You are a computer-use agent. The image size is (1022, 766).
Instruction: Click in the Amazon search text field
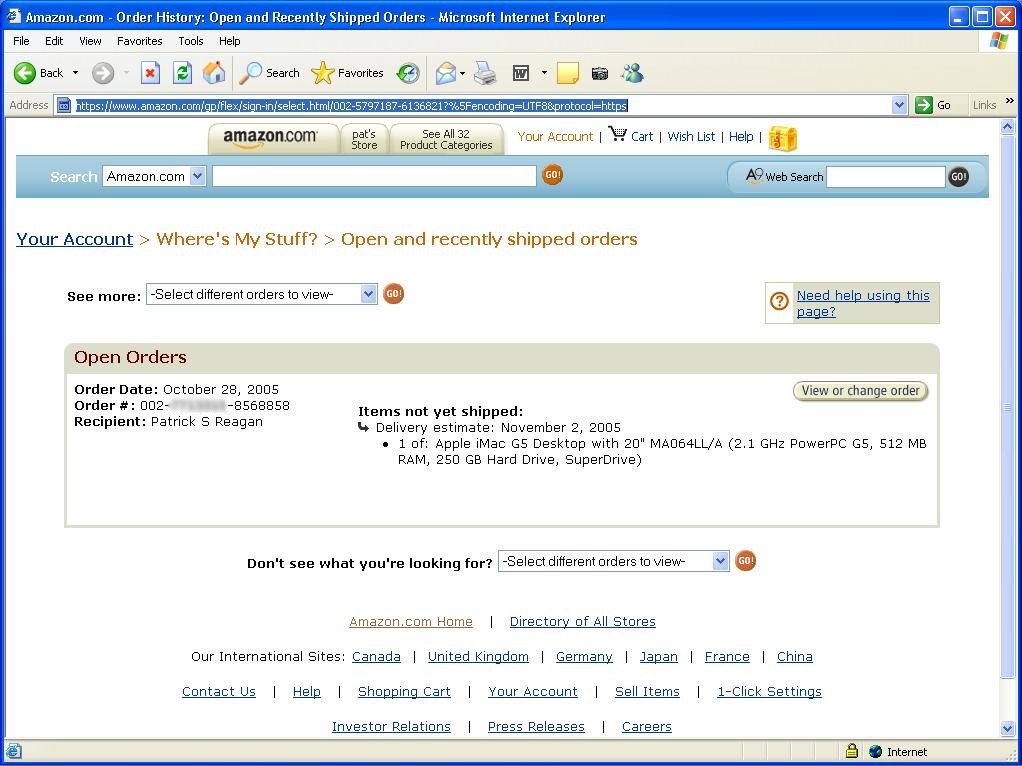(374, 176)
